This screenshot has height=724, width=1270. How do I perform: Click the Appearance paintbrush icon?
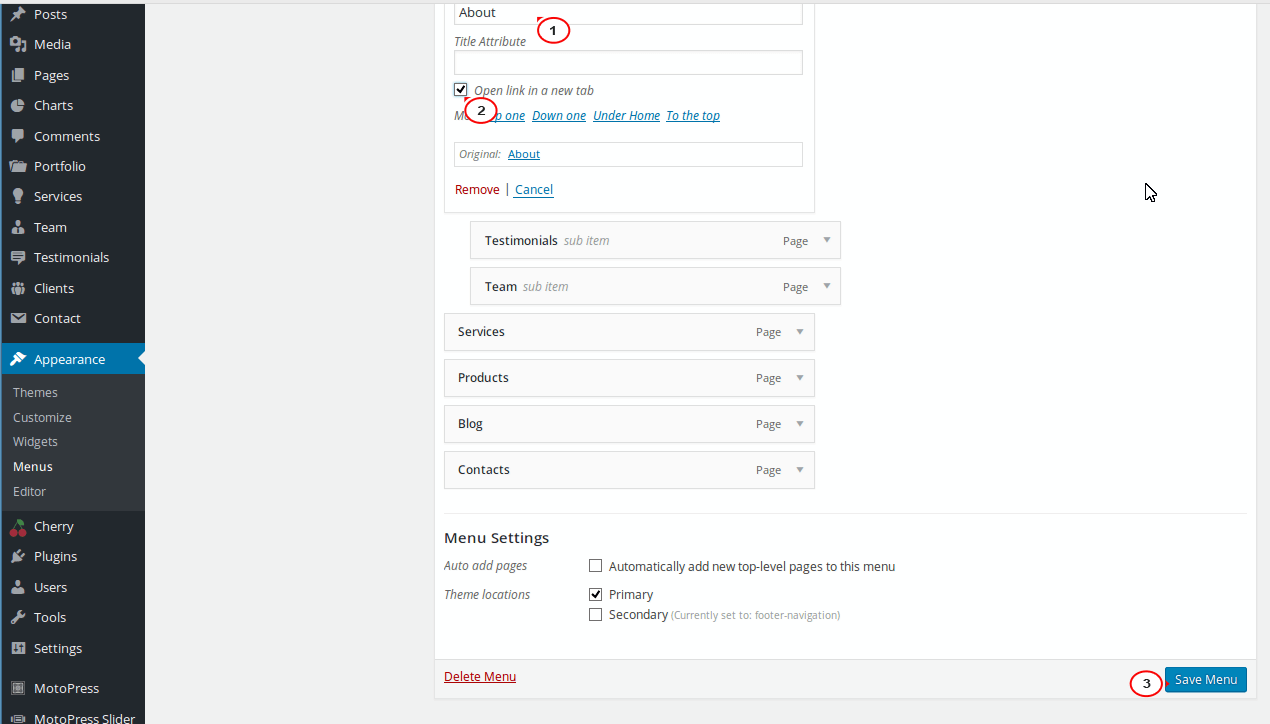[x=18, y=359]
